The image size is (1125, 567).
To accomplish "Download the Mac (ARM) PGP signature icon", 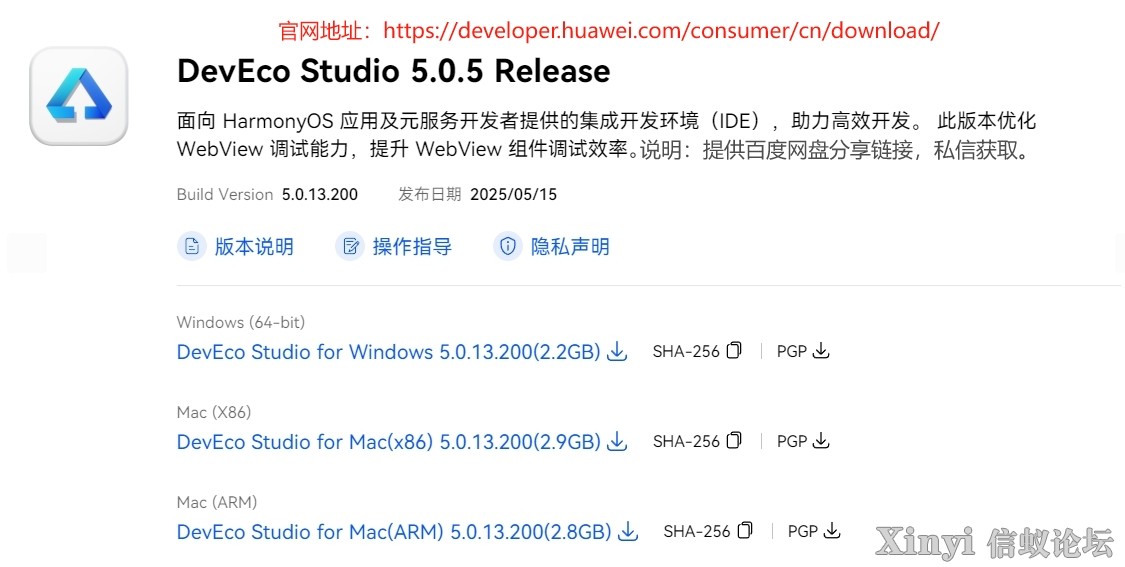I will [832, 530].
